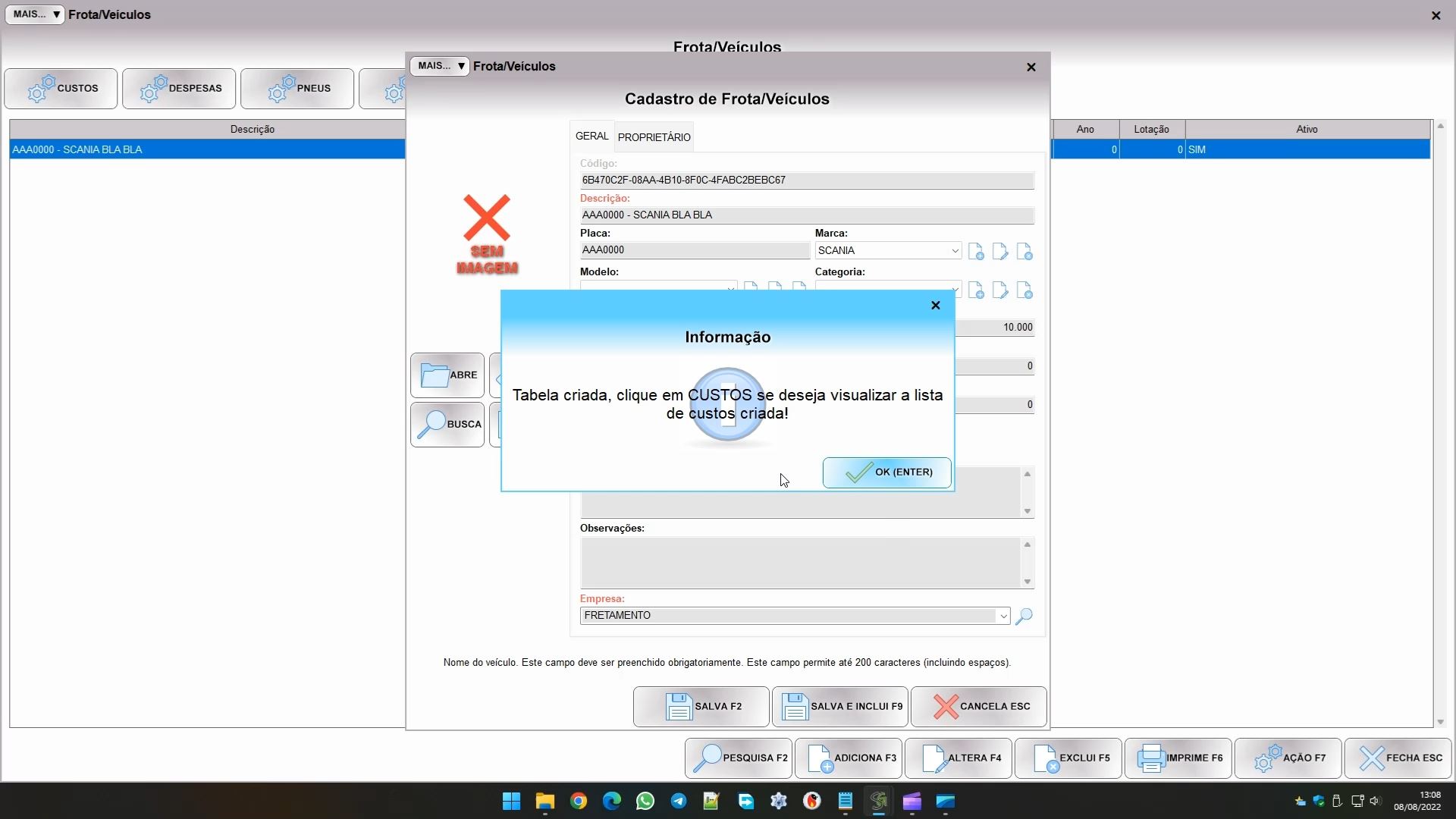Image resolution: width=1456 pixels, height=819 pixels.
Task: Switch to the PROPRIETÁRIO tab
Action: tap(654, 137)
